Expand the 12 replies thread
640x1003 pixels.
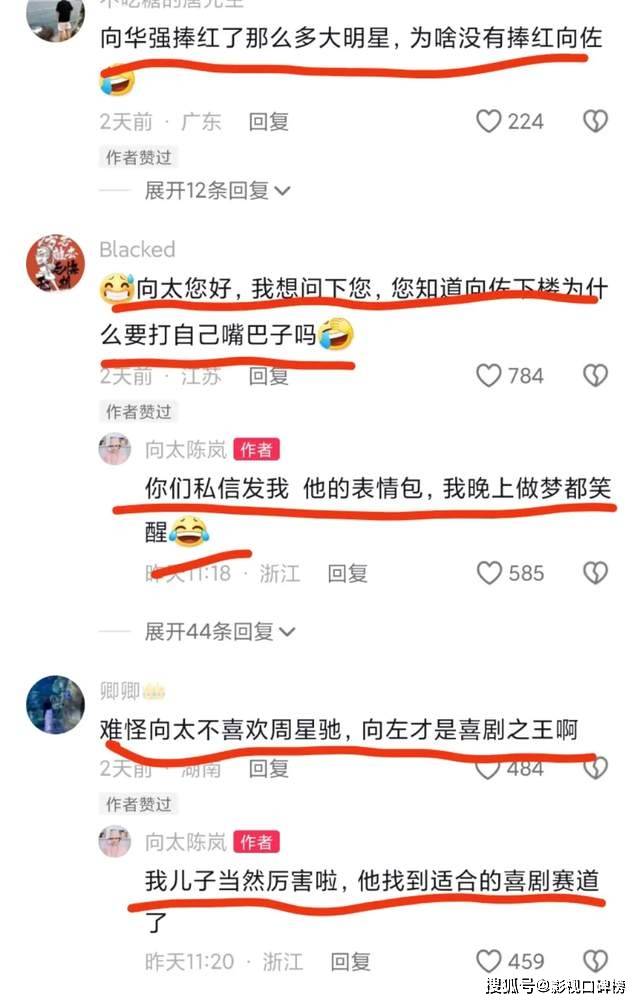pos(217,190)
